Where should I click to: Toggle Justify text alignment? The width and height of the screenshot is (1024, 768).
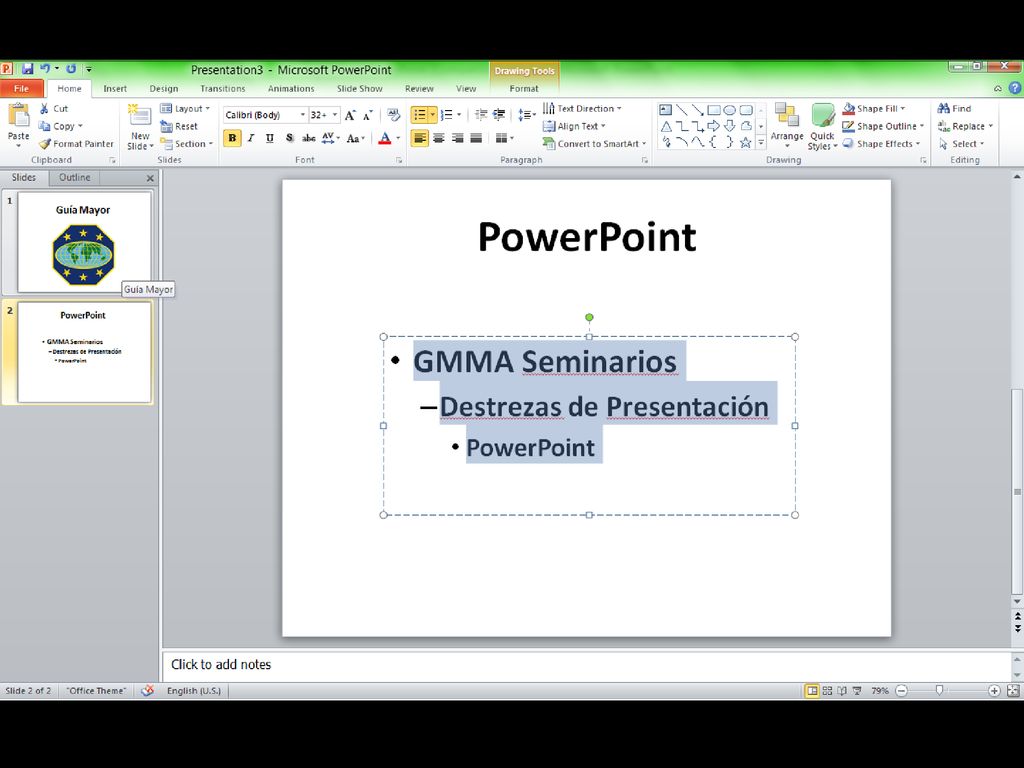coord(477,138)
